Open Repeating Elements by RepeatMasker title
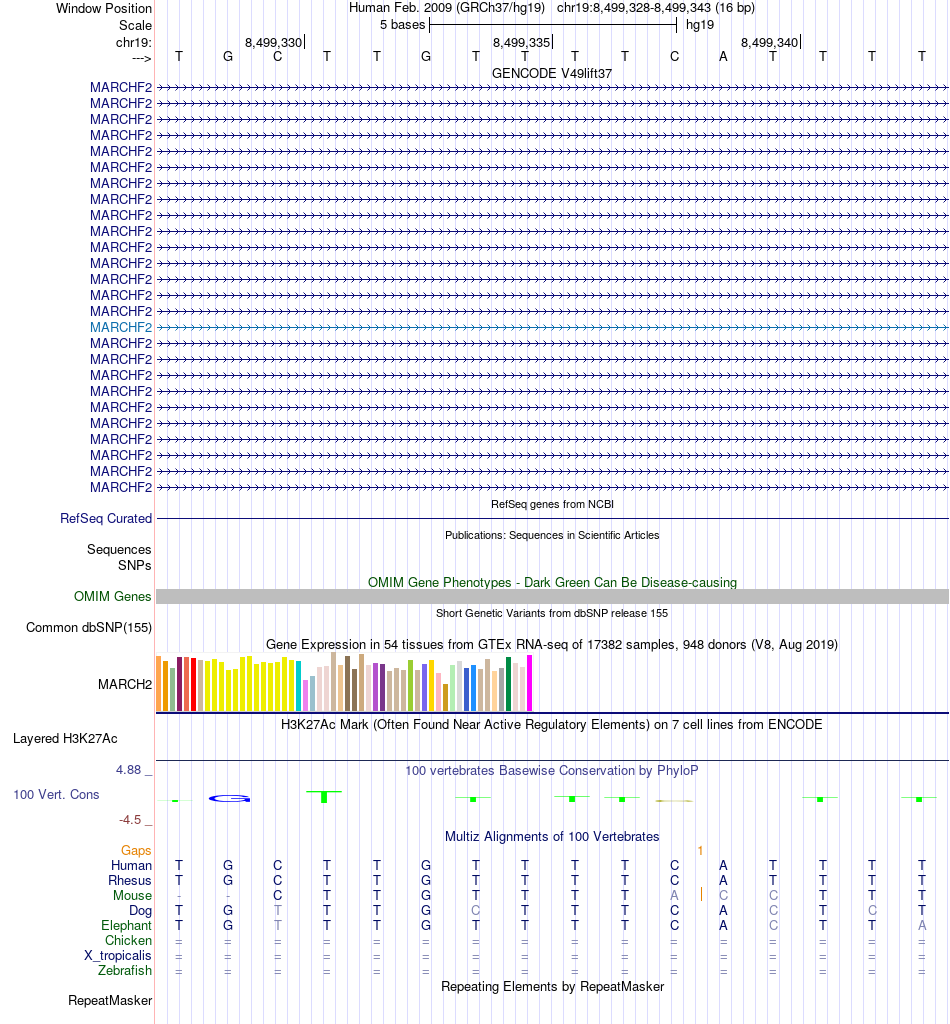Image resolution: width=950 pixels, height=1024 pixels. click(552, 987)
